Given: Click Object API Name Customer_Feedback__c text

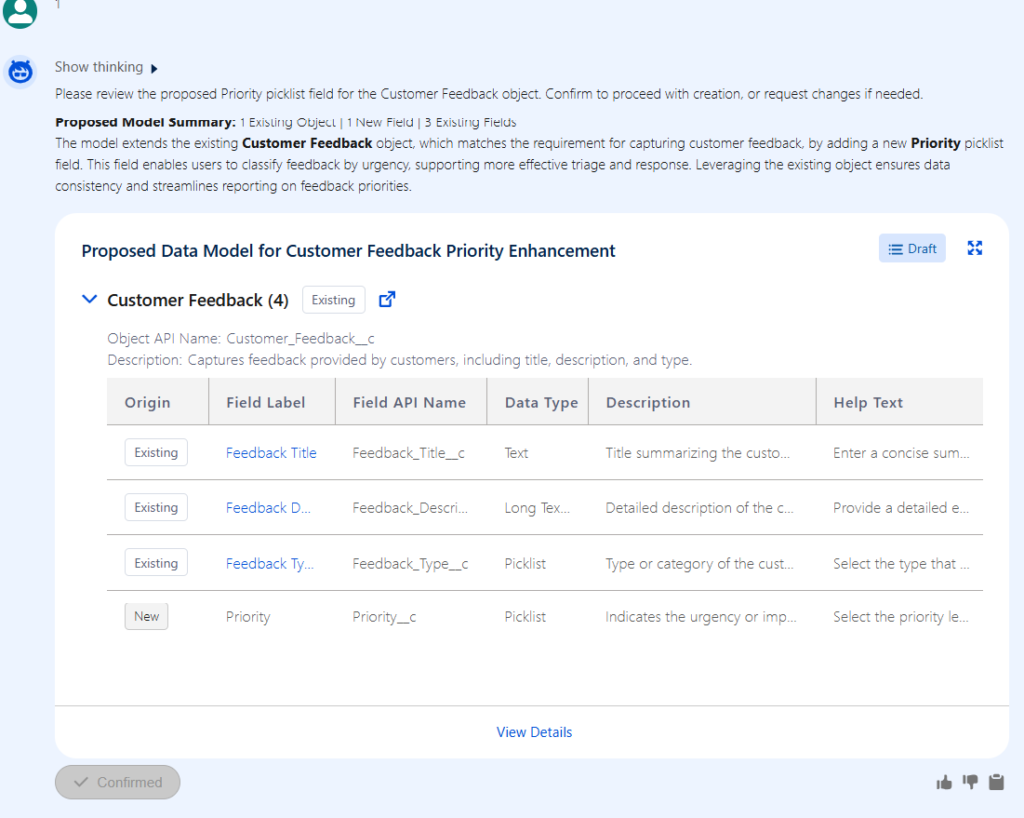Looking at the screenshot, I should [x=241, y=338].
